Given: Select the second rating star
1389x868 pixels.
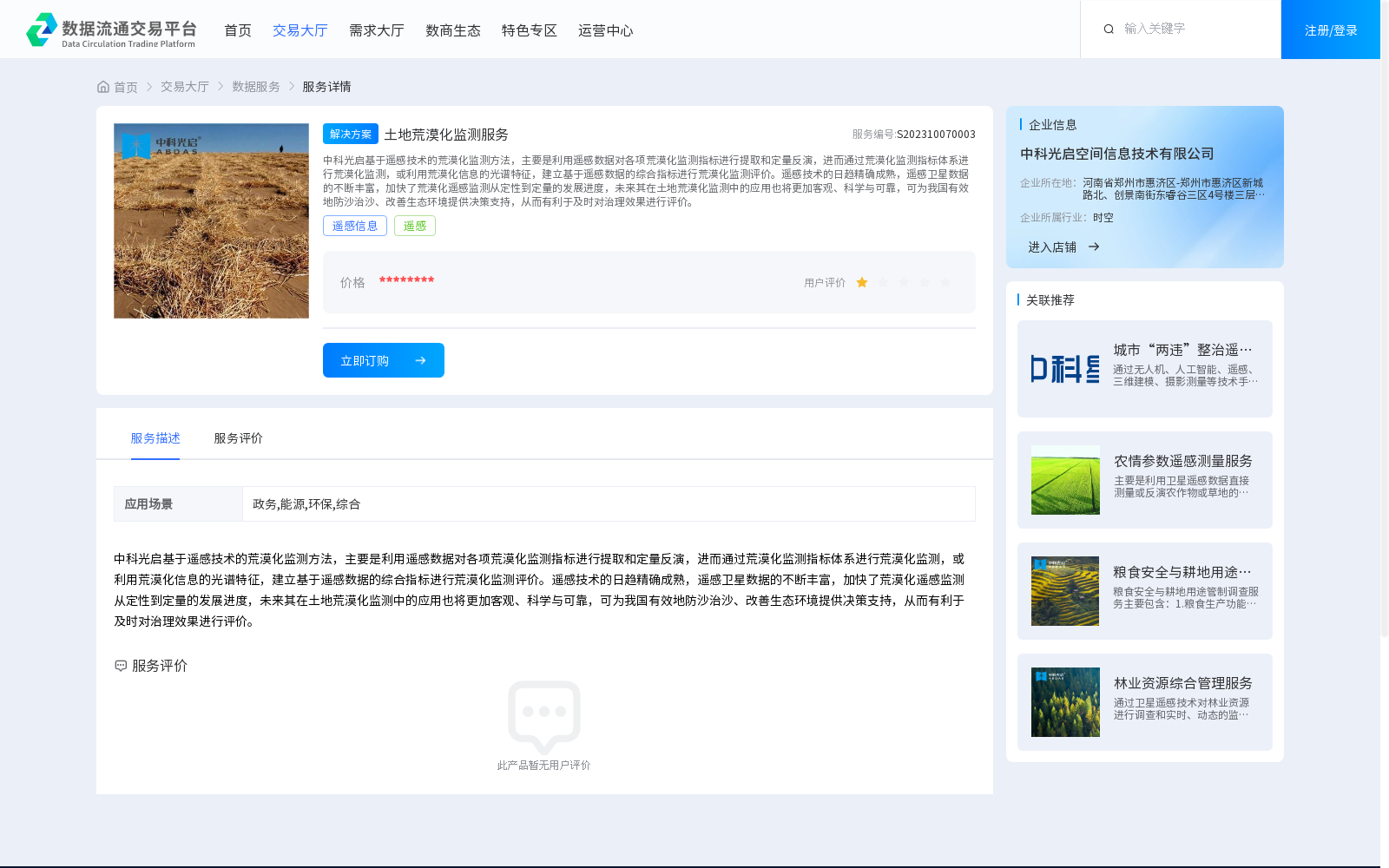Looking at the screenshot, I should pos(883,282).
